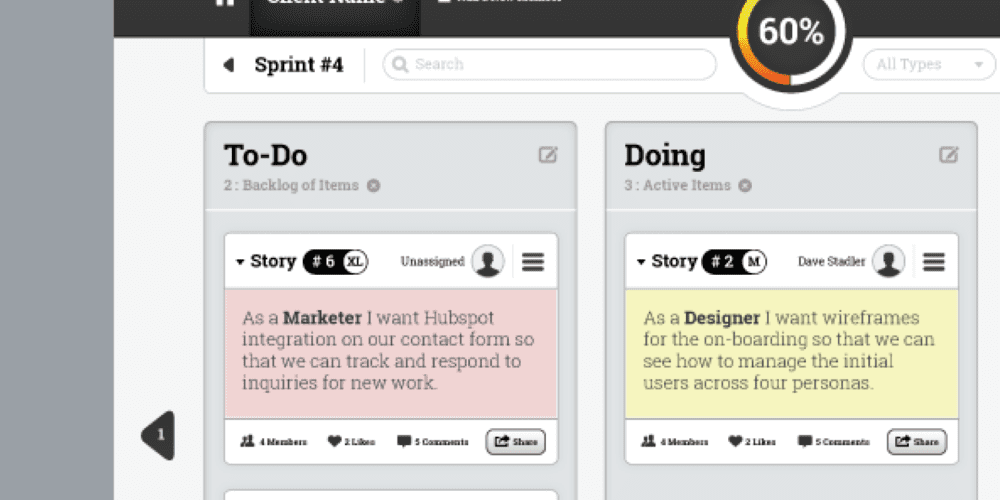1000x500 pixels.
Task: Share the Designer wireframes story
Action: click(916, 441)
